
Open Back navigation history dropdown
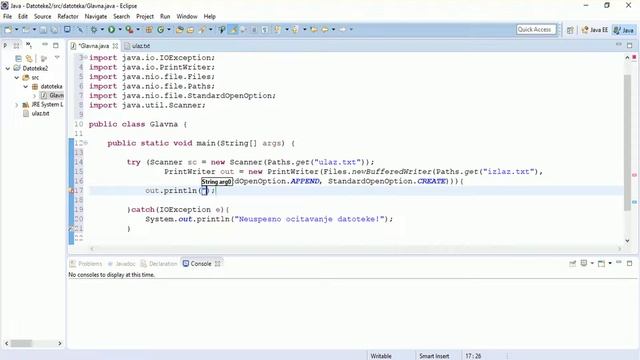click(333, 29)
